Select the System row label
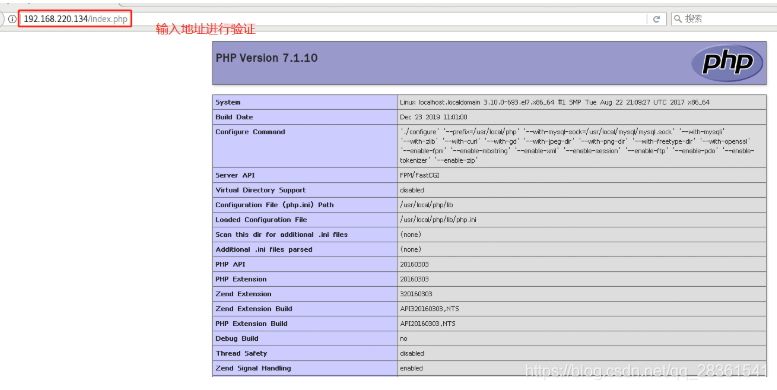 tap(228, 102)
